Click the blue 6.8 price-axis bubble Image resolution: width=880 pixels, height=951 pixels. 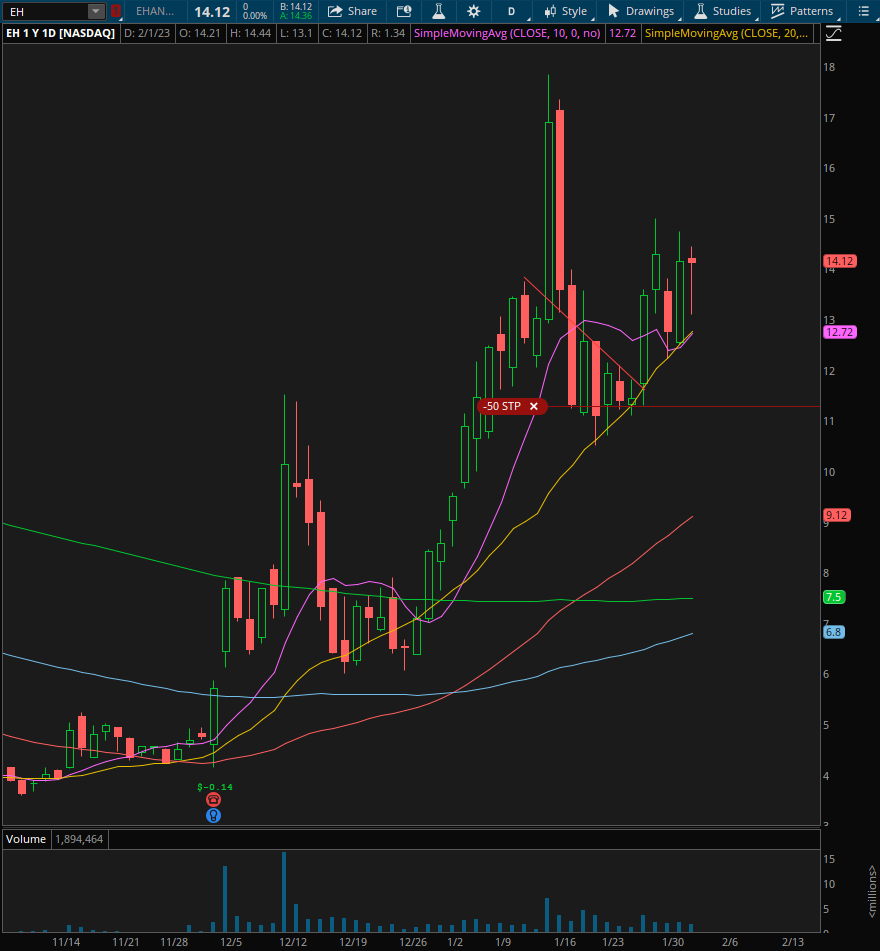(834, 633)
